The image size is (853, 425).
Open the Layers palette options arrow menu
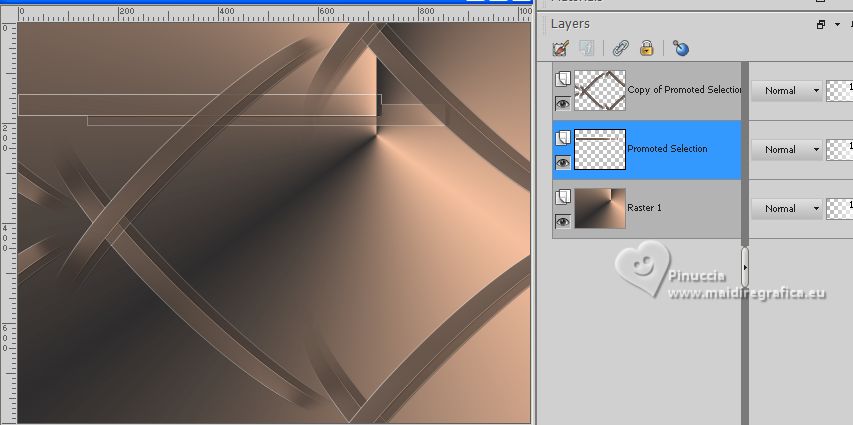point(837,24)
